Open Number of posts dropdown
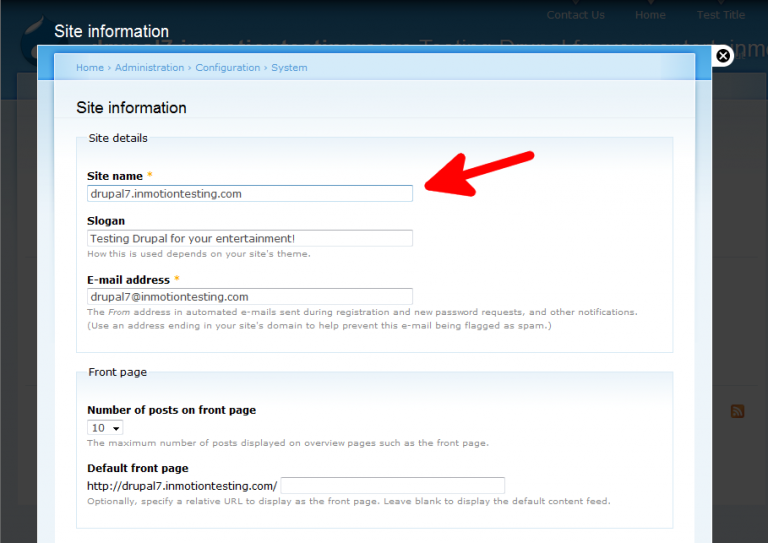 [105, 428]
